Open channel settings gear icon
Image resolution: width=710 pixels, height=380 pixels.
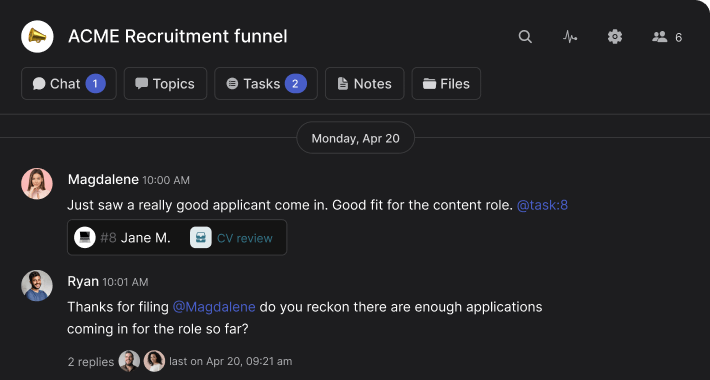pos(614,37)
